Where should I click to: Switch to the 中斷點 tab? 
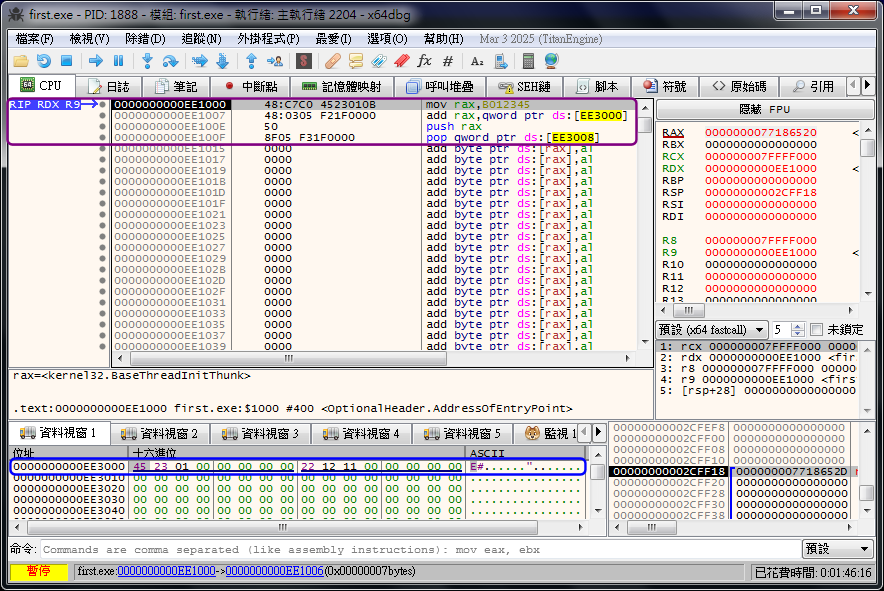pos(252,87)
